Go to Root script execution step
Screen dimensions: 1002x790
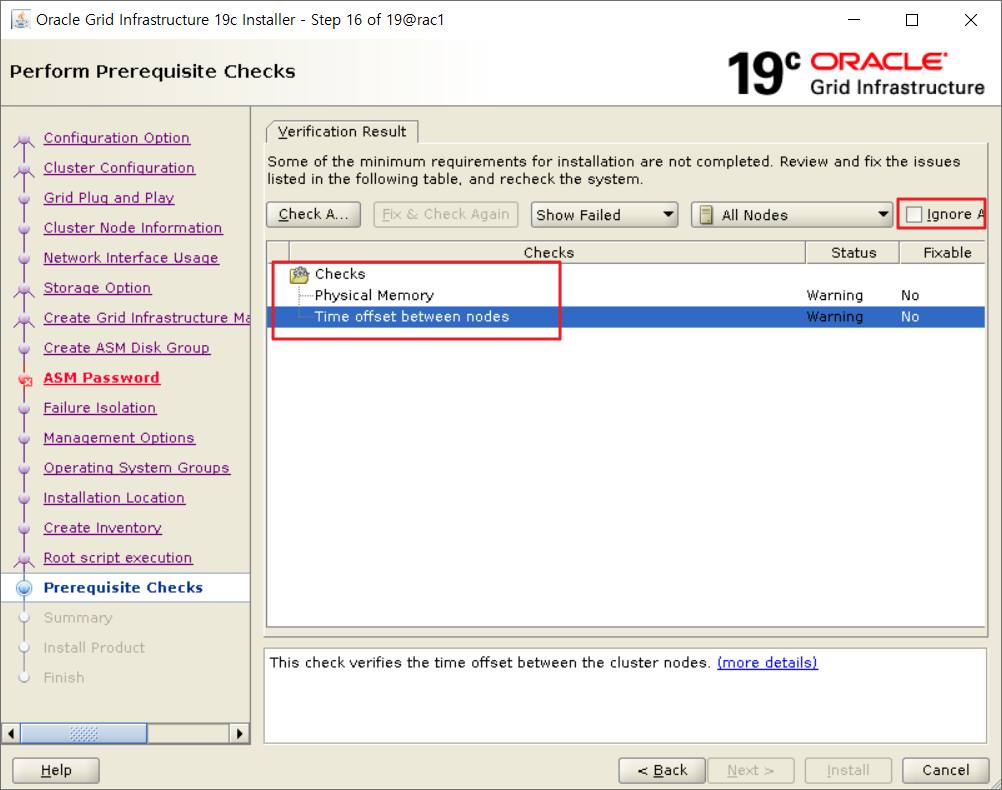pos(118,559)
